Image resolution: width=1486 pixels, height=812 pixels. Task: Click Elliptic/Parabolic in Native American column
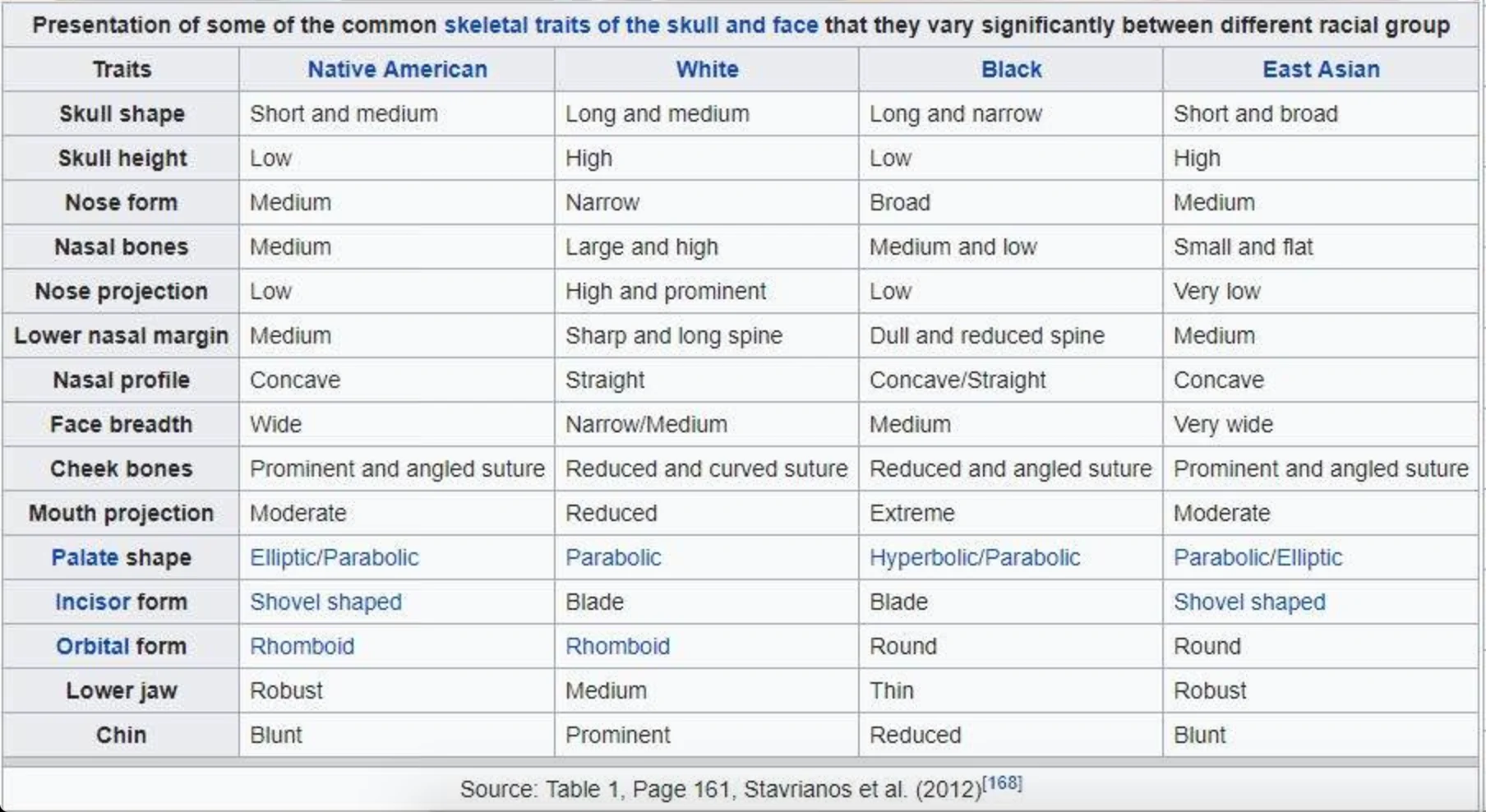(335, 557)
